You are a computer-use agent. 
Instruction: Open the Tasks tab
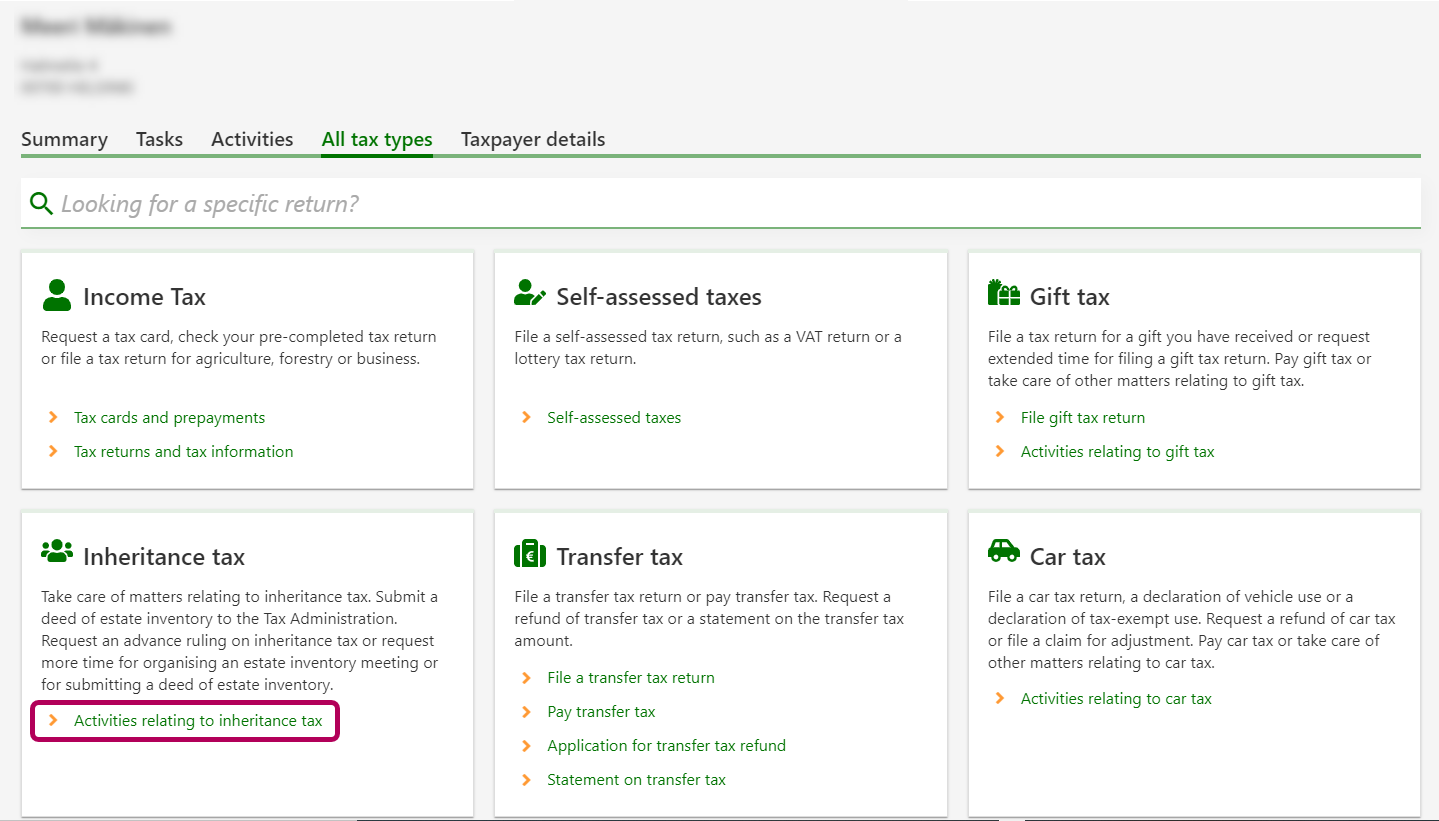pyautogui.click(x=159, y=140)
